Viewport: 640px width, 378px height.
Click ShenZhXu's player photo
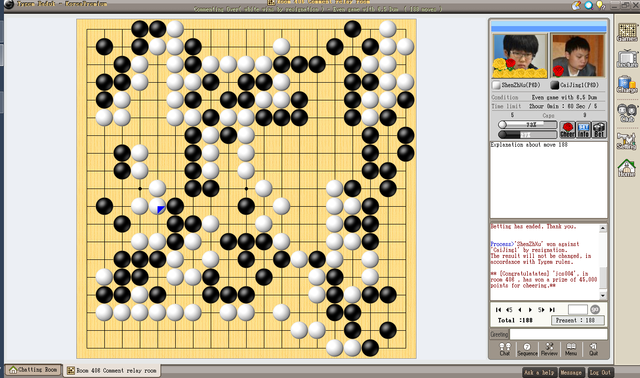(520, 56)
